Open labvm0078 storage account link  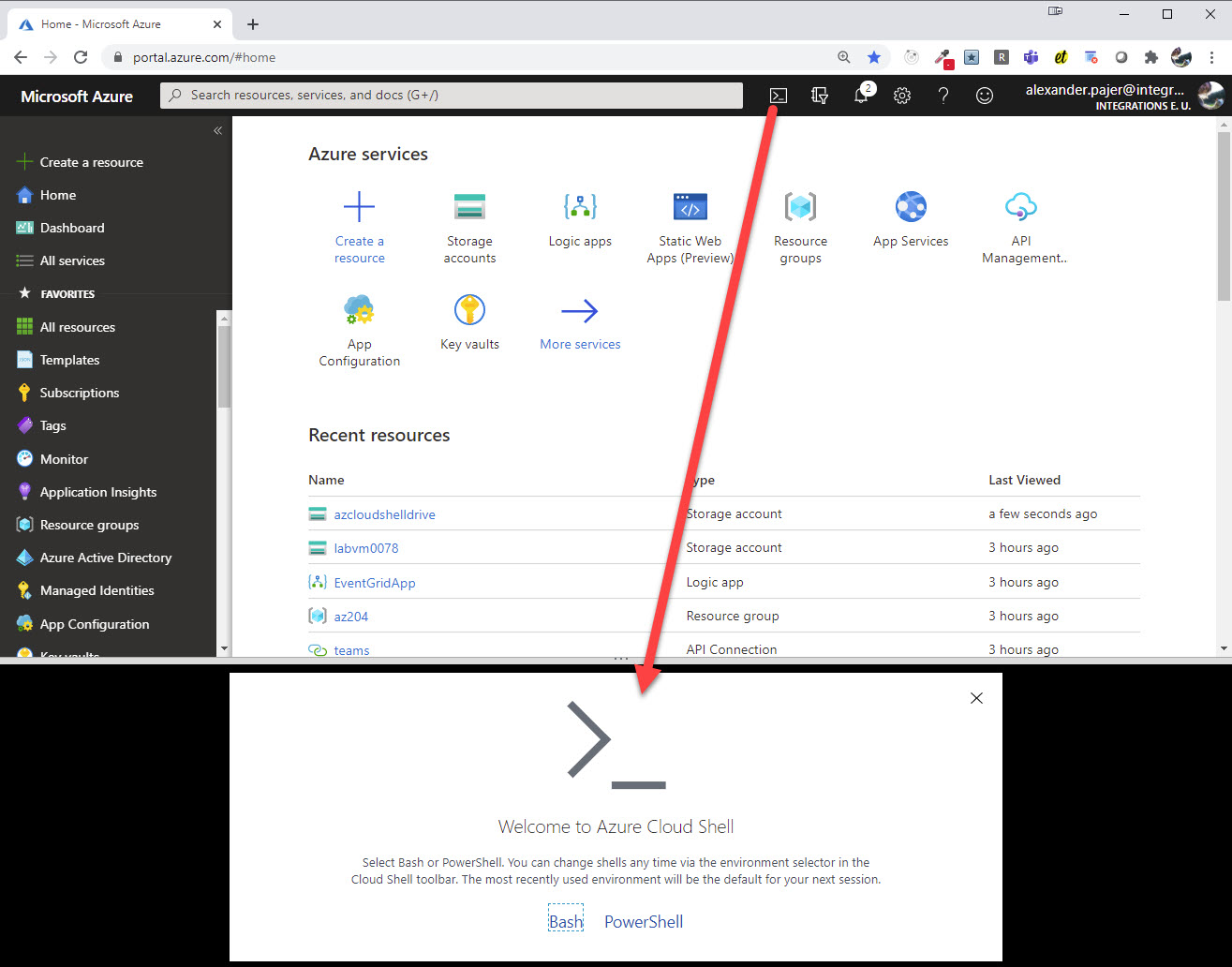click(x=366, y=548)
